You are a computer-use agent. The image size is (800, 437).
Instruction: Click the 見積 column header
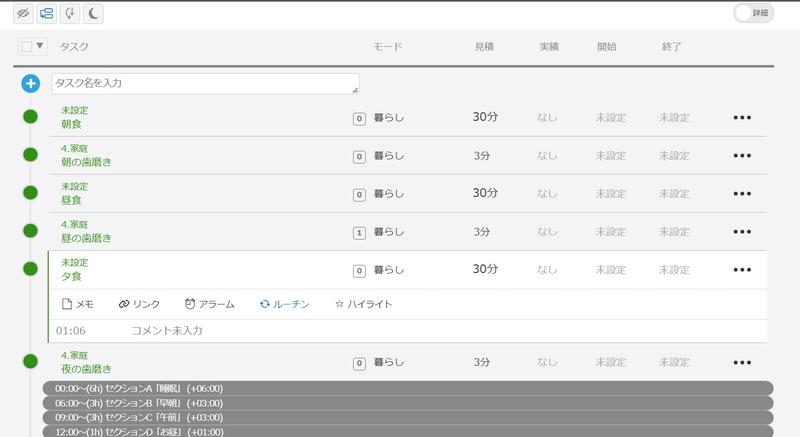[484, 46]
